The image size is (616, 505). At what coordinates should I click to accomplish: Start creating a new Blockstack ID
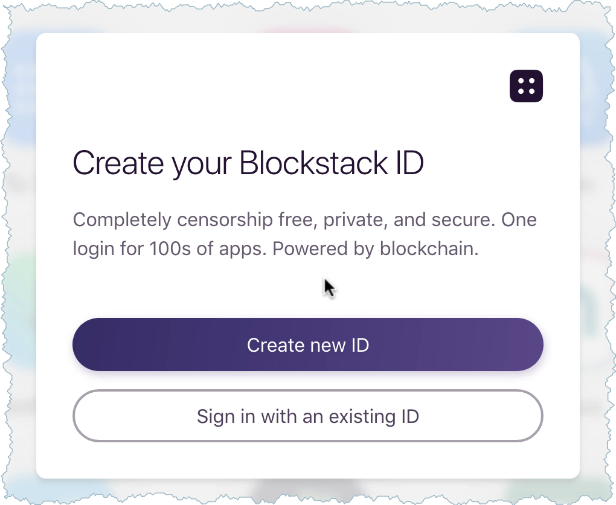pos(308,345)
